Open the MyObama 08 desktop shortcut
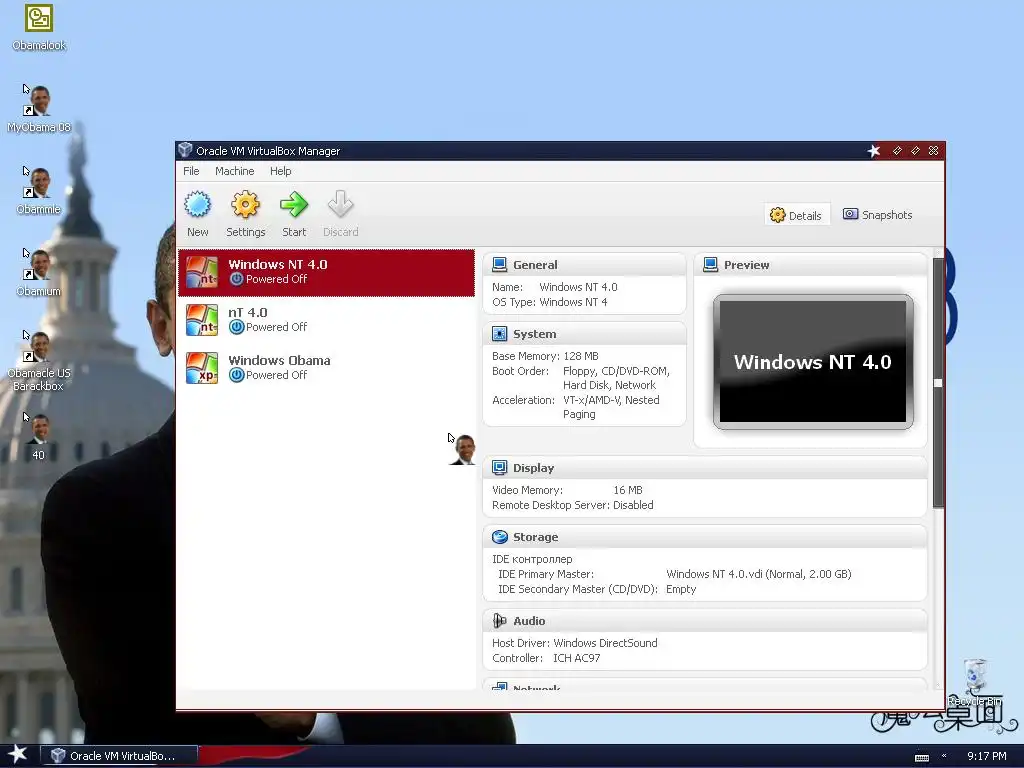 [x=39, y=109]
